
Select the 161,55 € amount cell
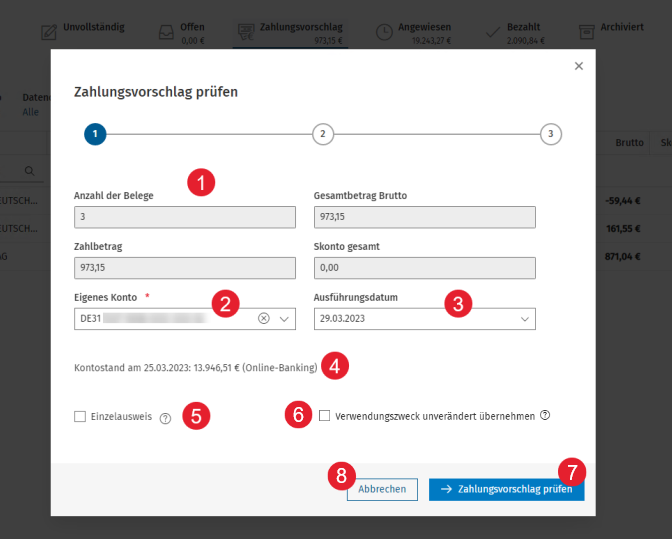pyautogui.click(x=623, y=228)
